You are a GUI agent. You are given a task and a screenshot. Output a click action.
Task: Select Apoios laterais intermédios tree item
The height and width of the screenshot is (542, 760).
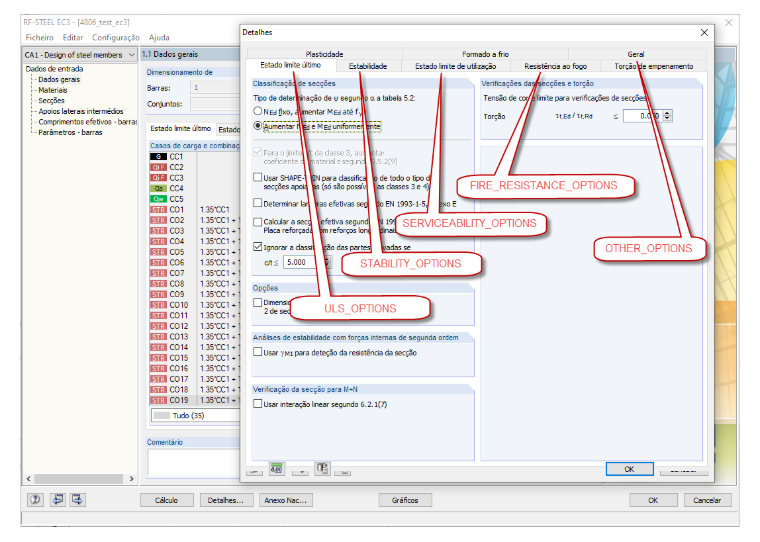click(81, 111)
